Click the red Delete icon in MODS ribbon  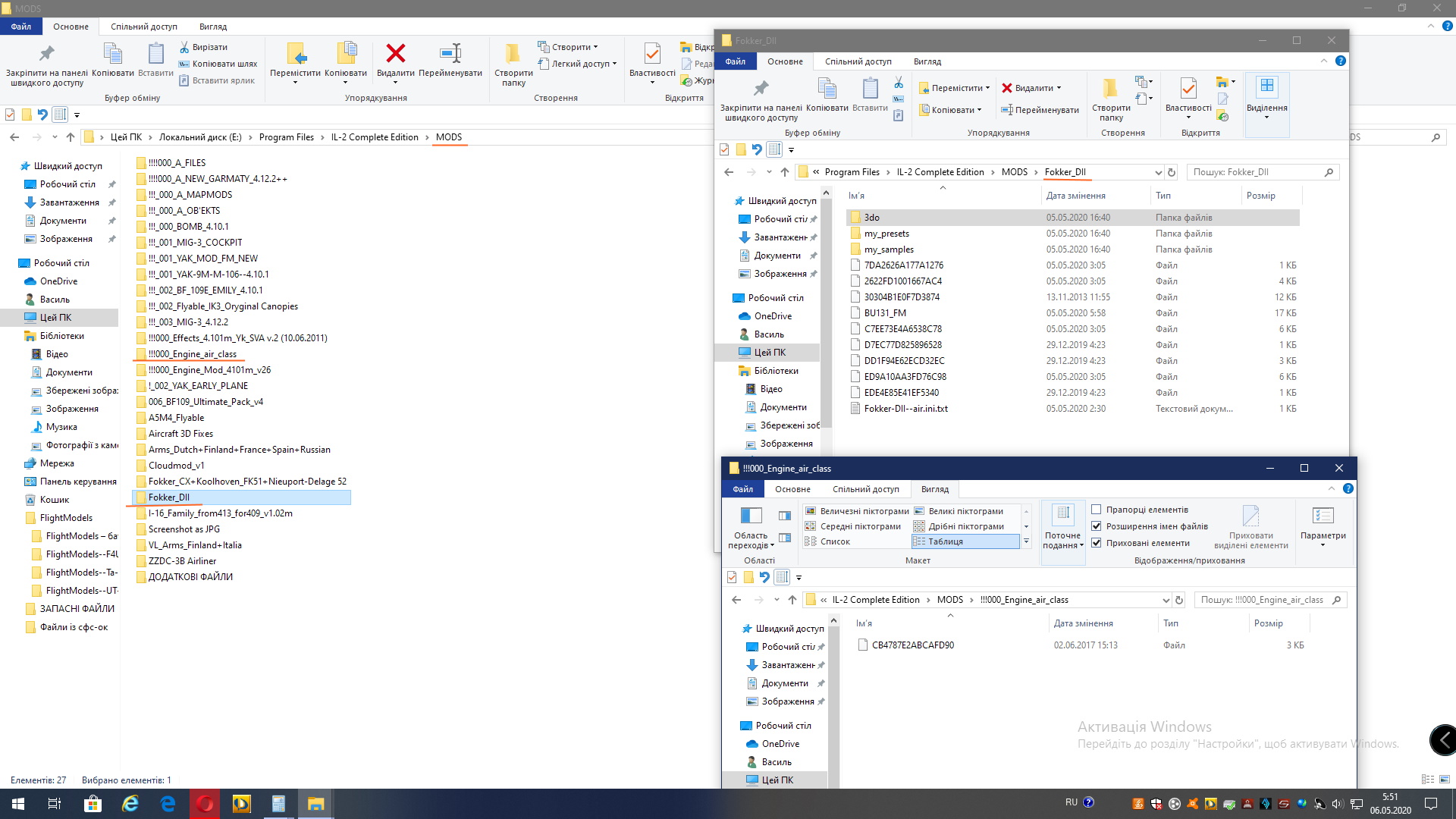(x=395, y=54)
